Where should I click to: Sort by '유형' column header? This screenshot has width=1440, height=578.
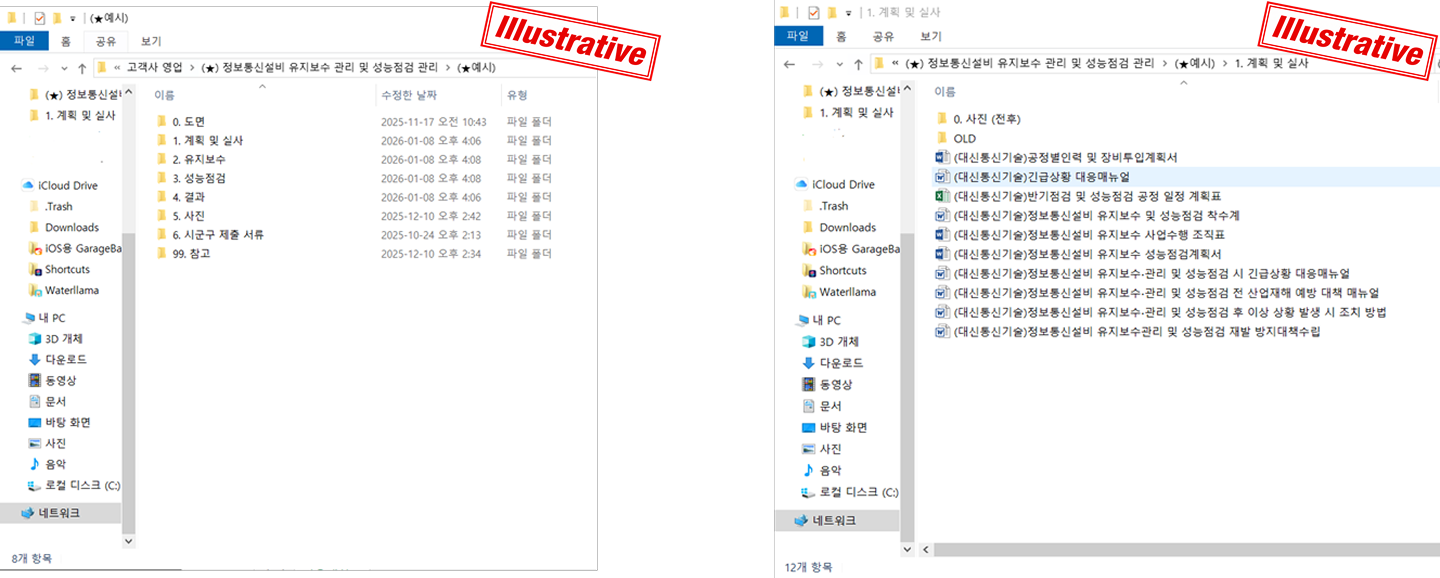(x=517, y=95)
